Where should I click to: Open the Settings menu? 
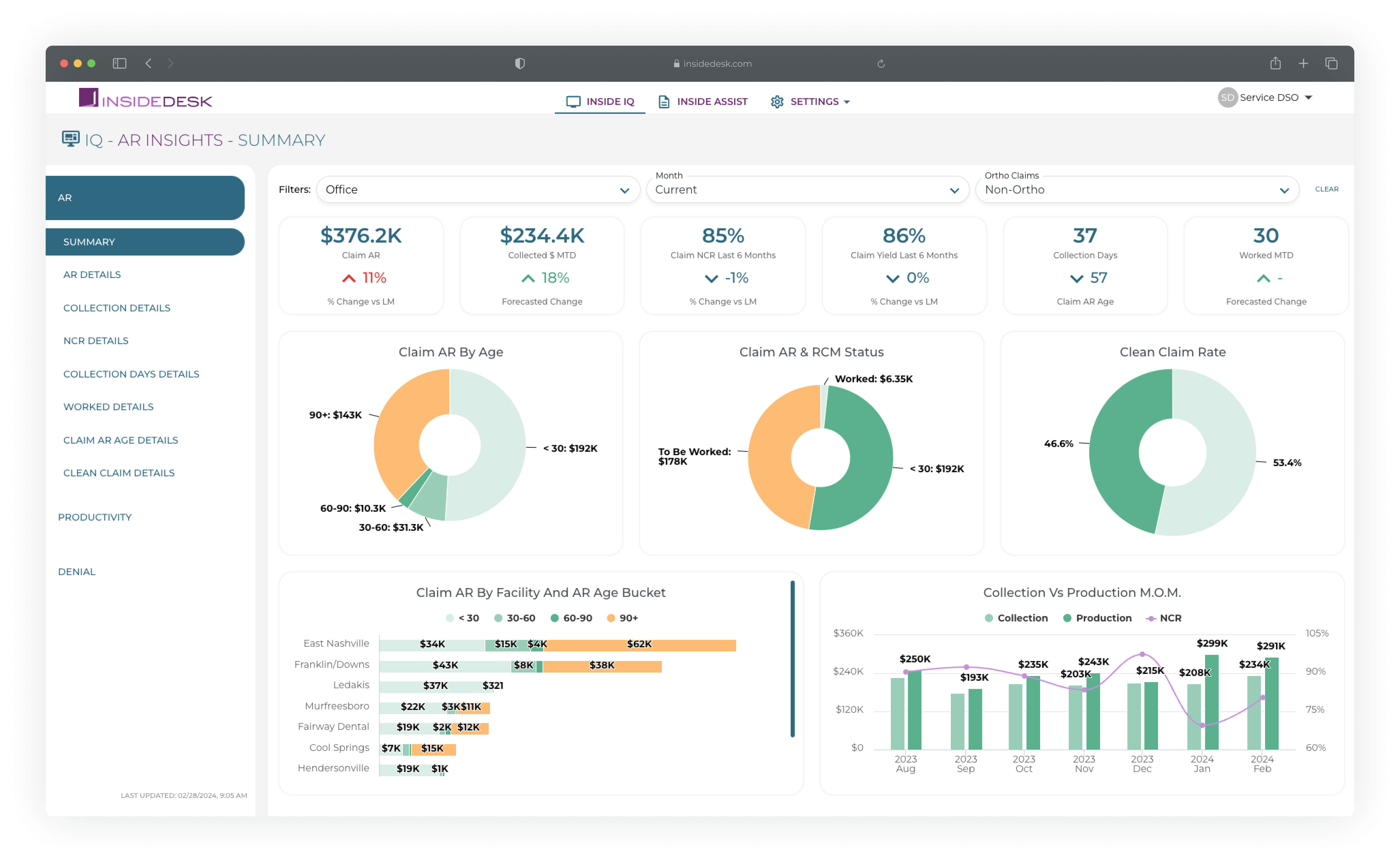(810, 102)
